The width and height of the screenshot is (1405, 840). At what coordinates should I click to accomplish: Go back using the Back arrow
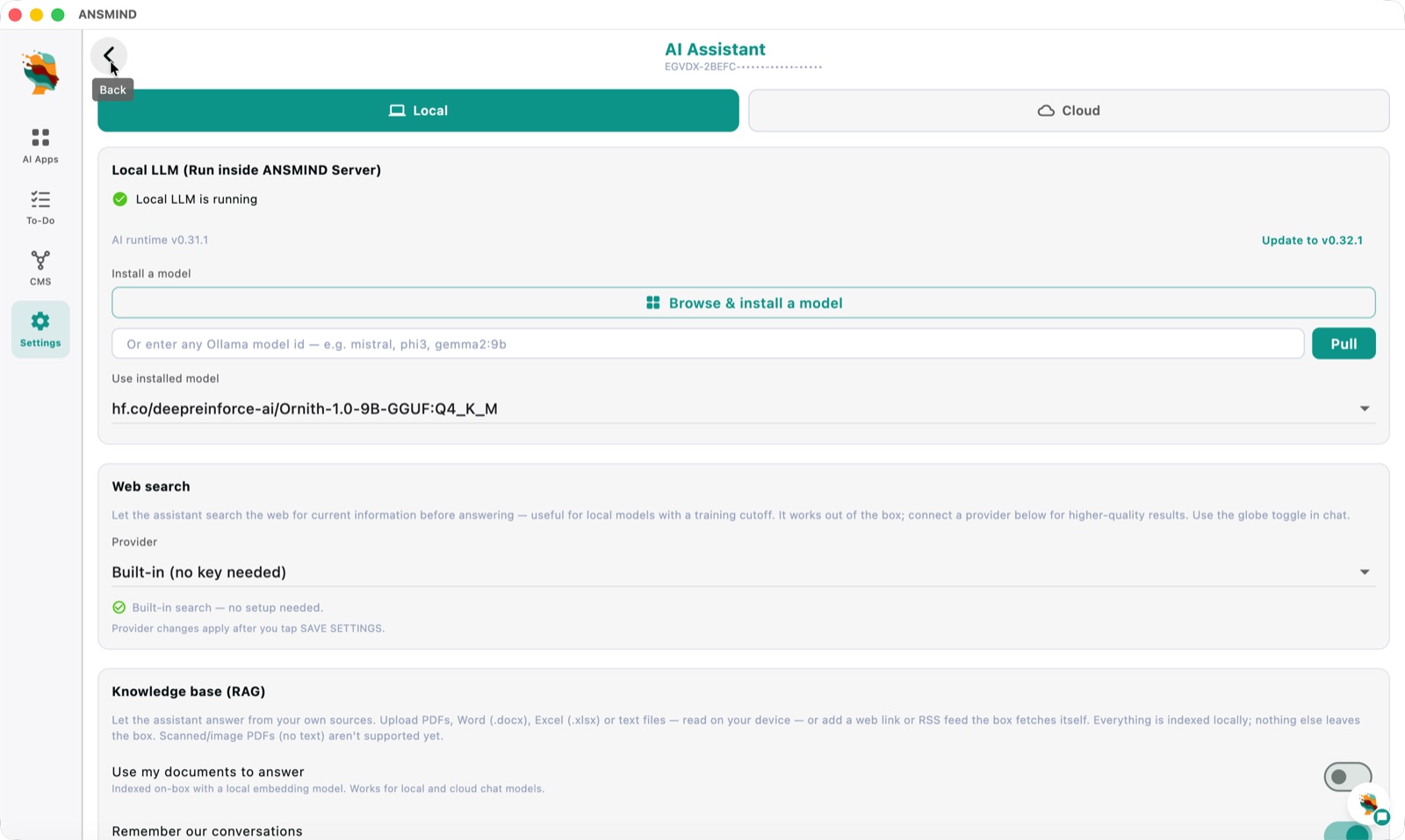[109, 56]
